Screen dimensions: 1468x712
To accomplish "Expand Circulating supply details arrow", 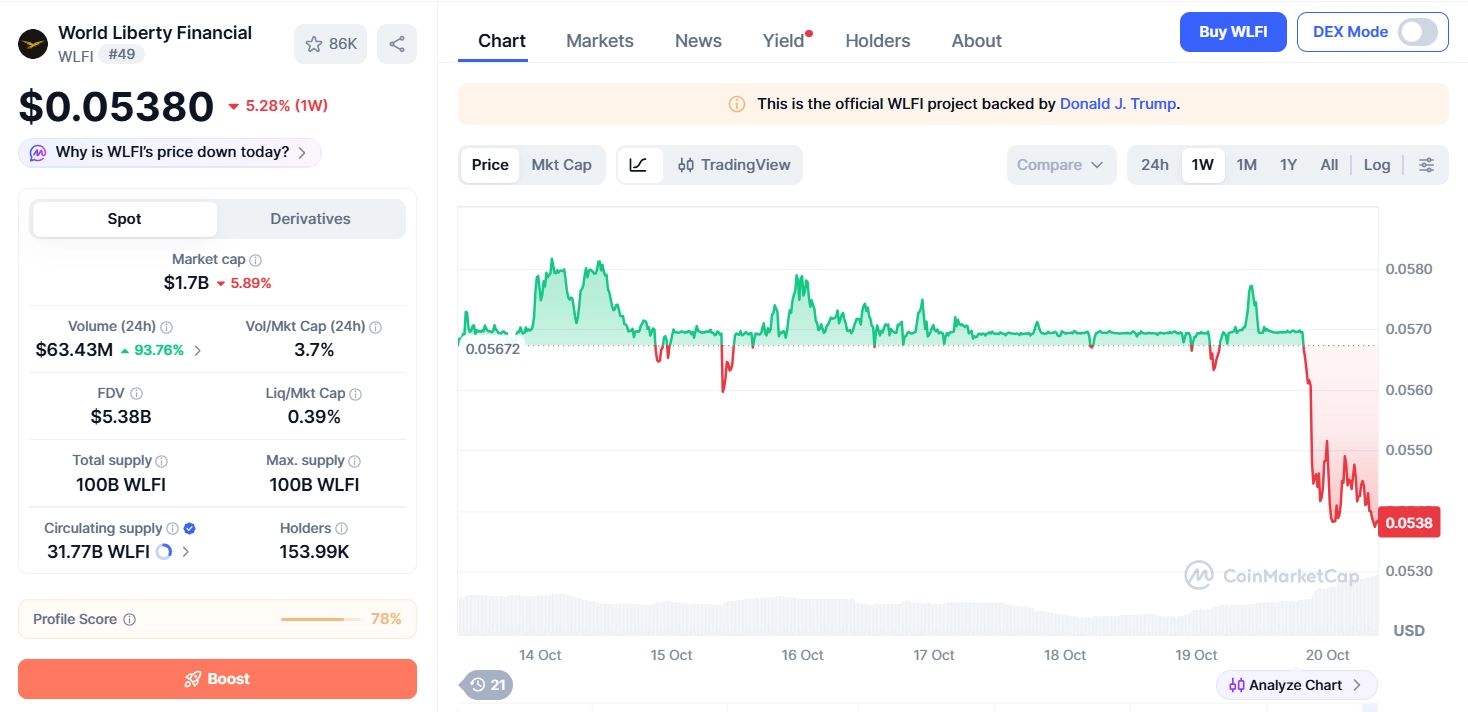I will pos(186,551).
